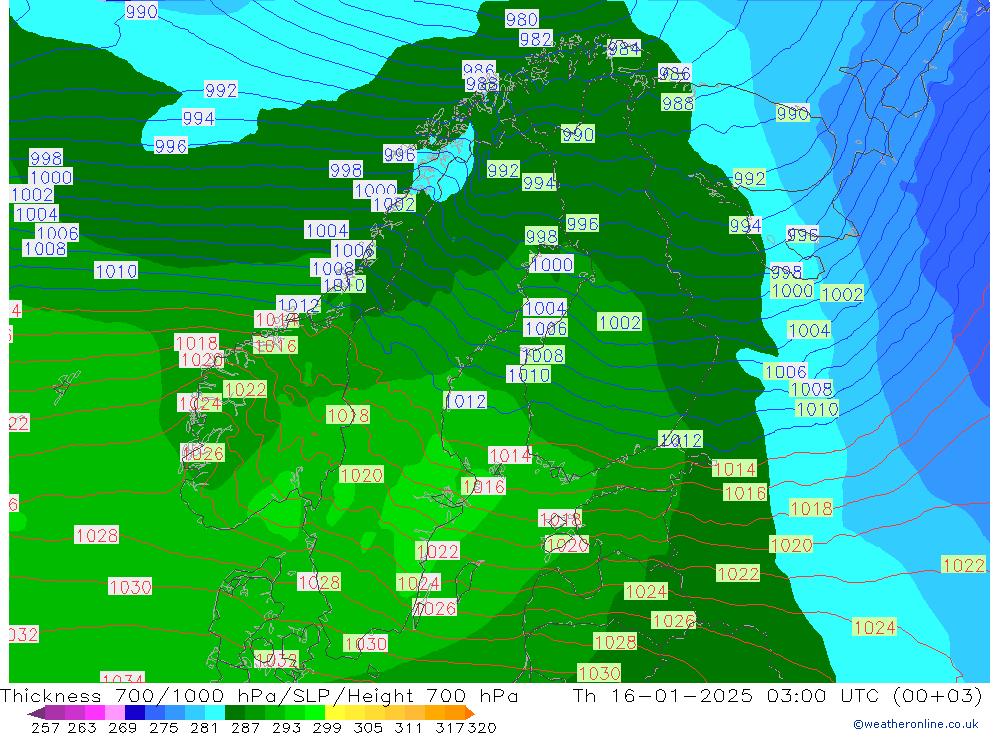The height and width of the screenshot is (733, 1000).
Task: Click the purple left arrow of color scale
Action: [x=35, y=713]
